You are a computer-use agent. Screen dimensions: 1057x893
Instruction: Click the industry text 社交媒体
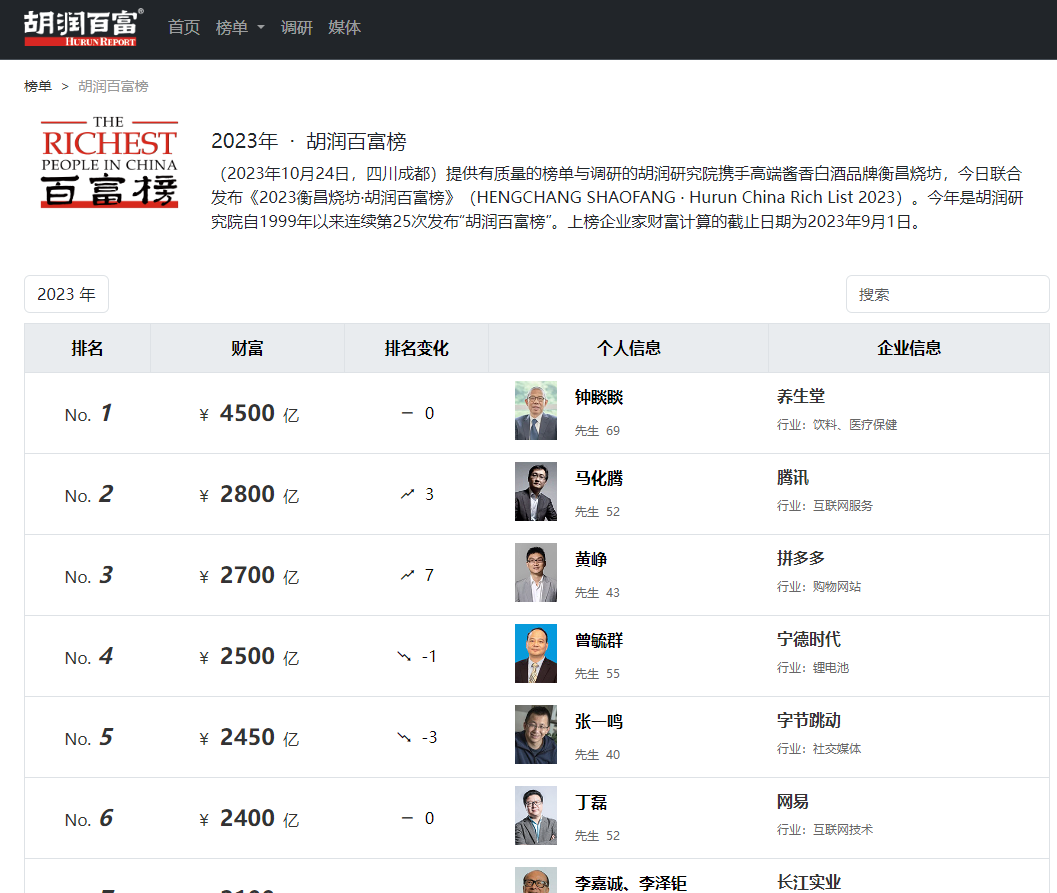(837, 748)
